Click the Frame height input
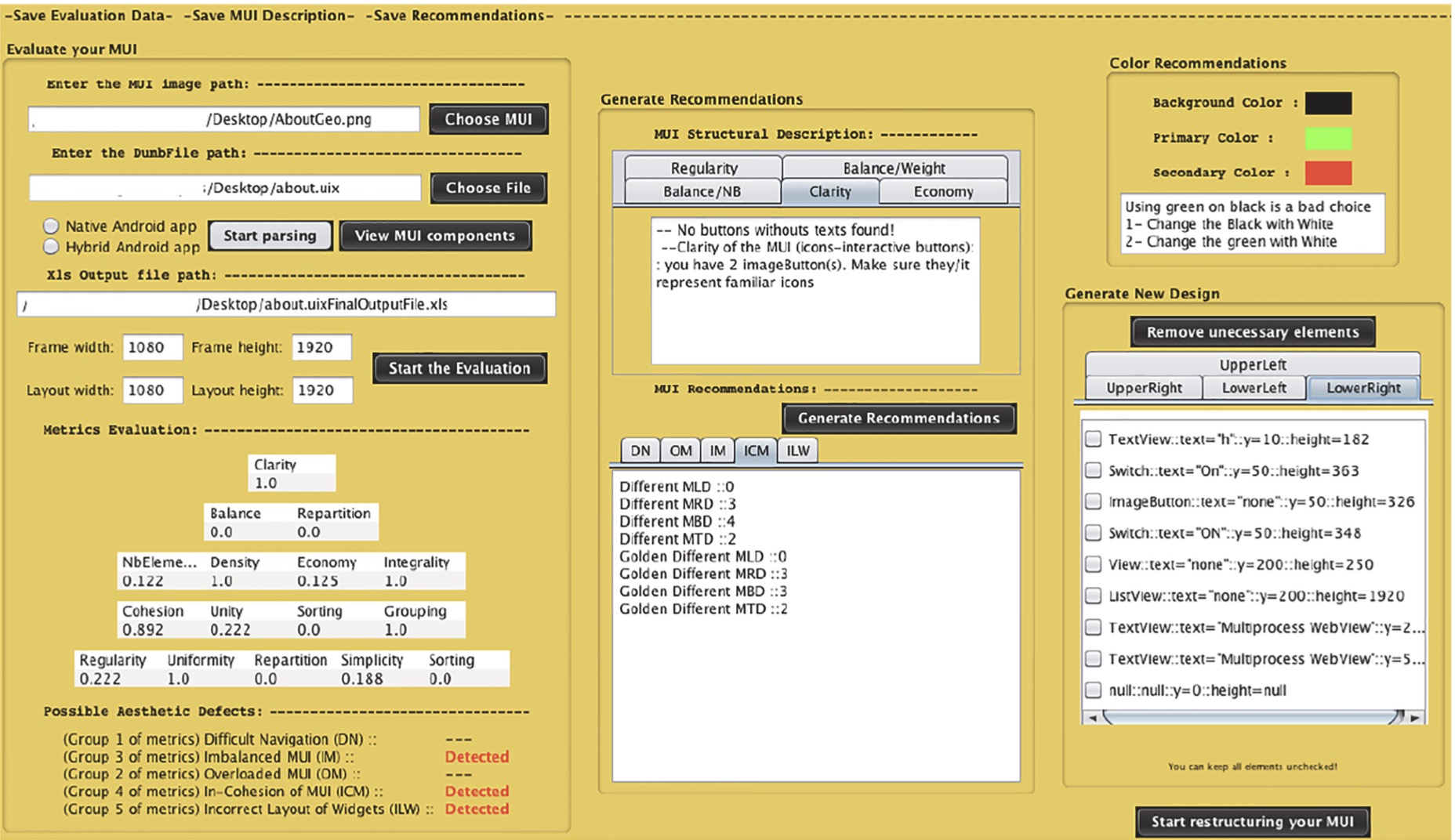Viewport: 1455px width, 840px height. point(321,347)
